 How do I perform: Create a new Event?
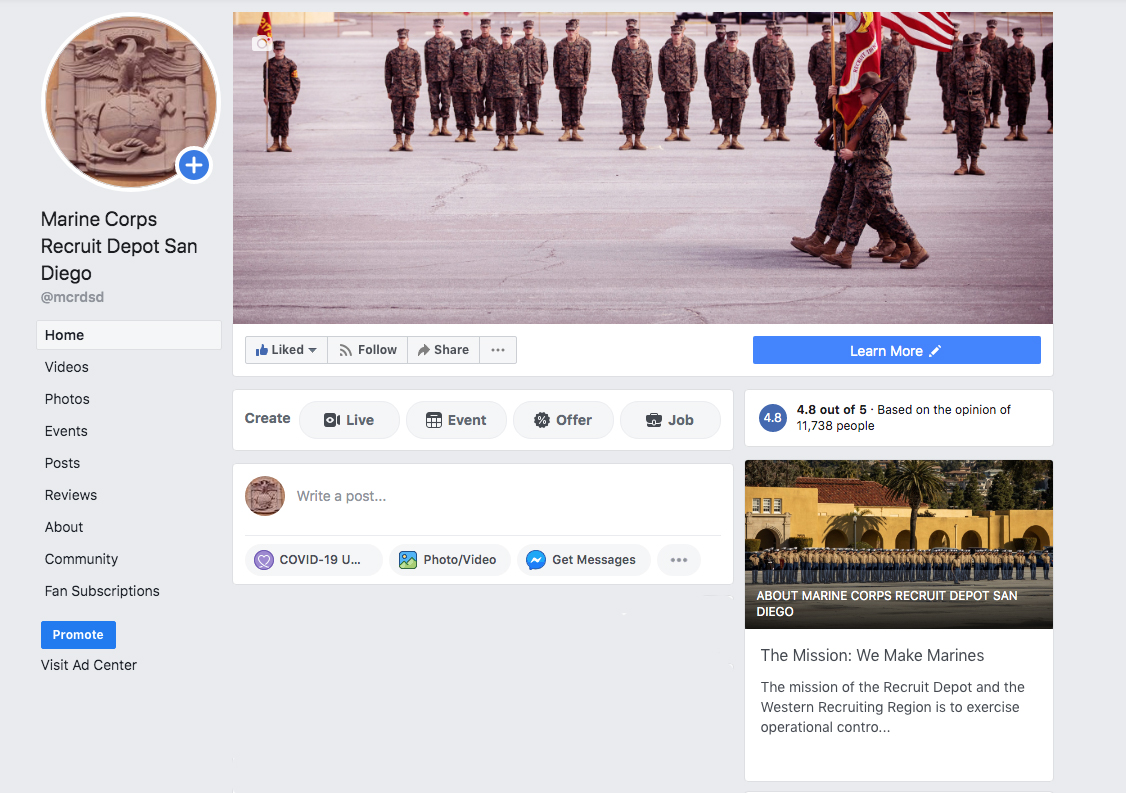point(456,420)
